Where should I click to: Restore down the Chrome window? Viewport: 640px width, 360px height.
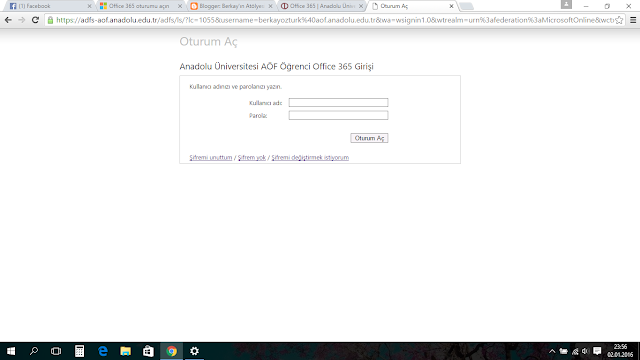(x=607, y=6)
